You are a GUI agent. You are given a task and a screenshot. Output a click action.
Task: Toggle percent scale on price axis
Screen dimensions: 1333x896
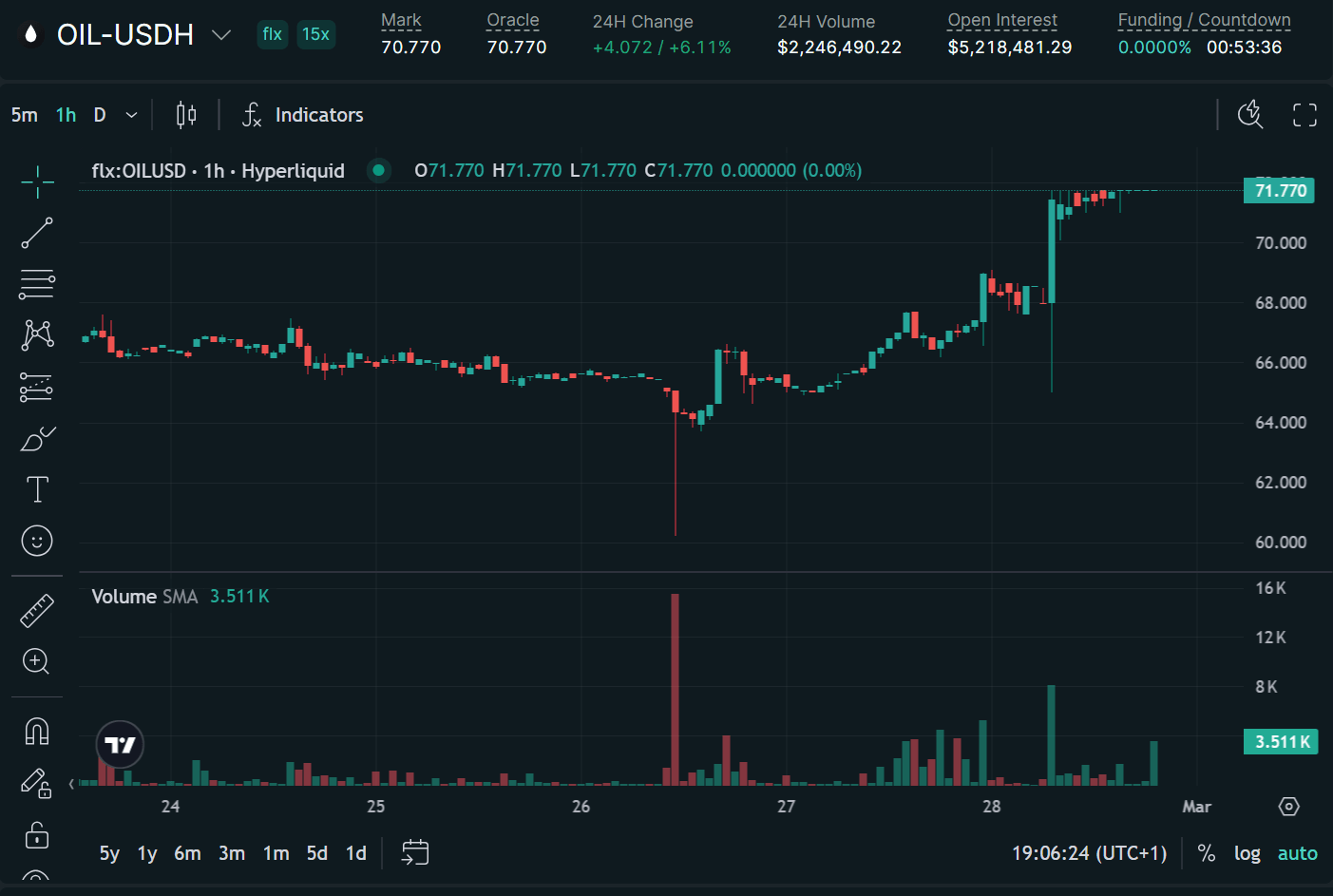pos(1206,853)
